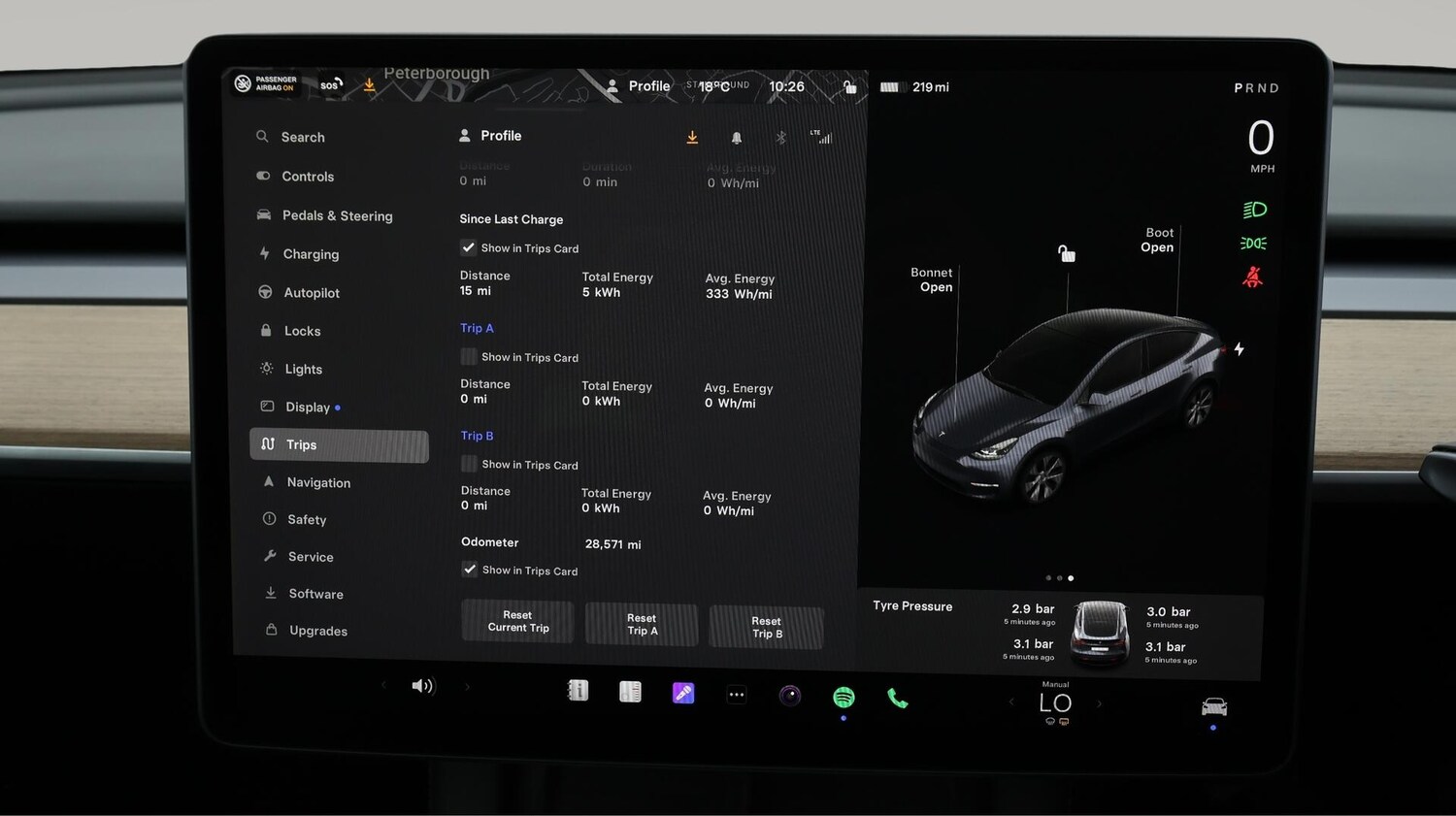
Task: Open Bluetooth settings from the status icons
Action: coord(781,137)
